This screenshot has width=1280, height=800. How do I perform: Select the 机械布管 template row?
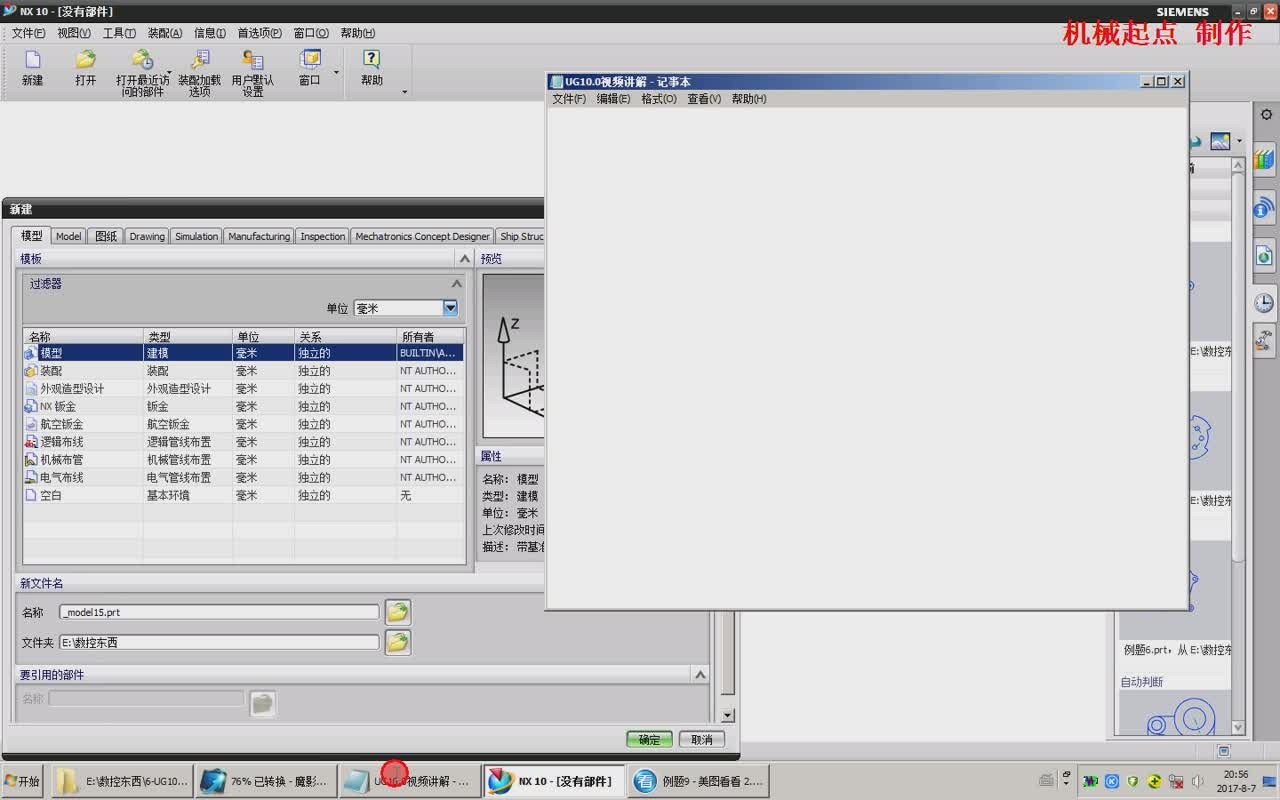(x=244, y=459)
